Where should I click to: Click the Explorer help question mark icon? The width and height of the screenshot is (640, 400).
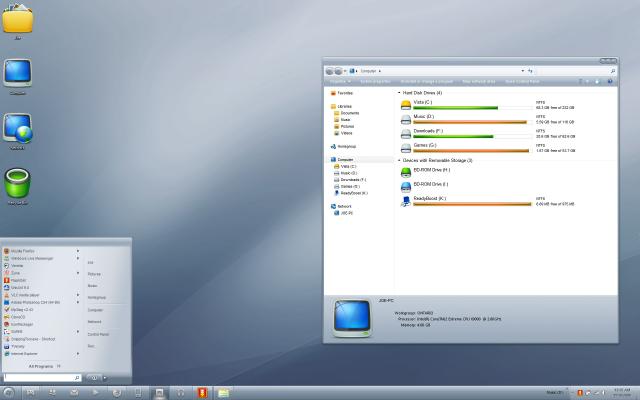tap(610, 82)
